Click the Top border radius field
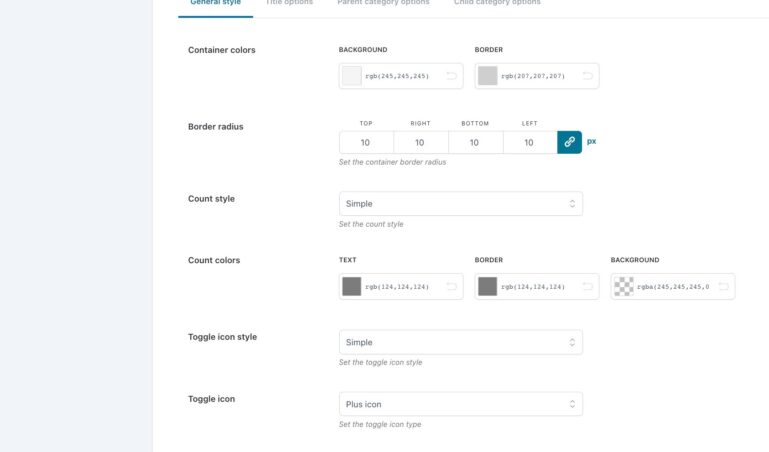The width and height of the screenshot is (769, 452). pos(366,143)
